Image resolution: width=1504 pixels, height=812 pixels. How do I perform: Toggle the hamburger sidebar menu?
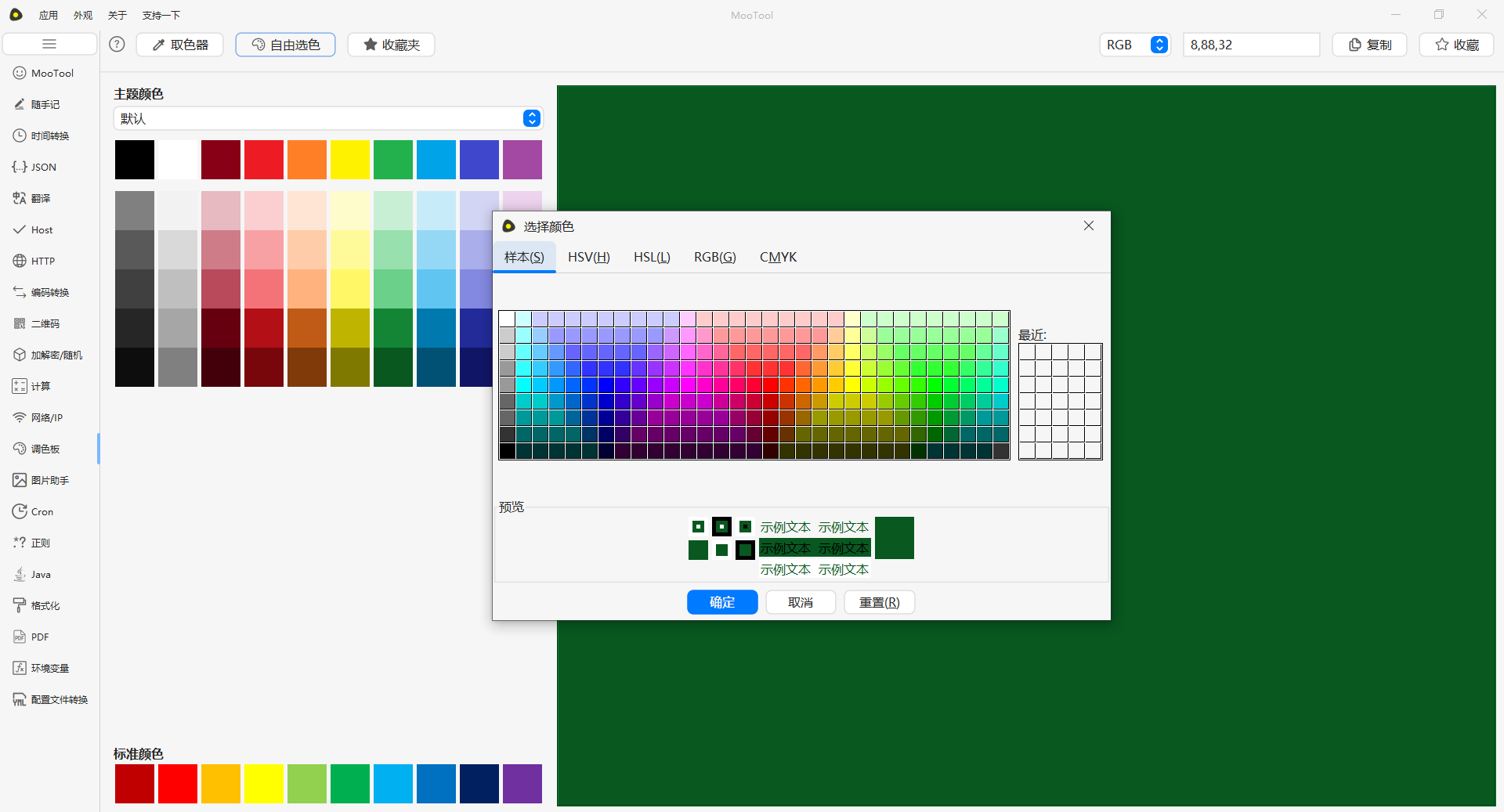49,44
